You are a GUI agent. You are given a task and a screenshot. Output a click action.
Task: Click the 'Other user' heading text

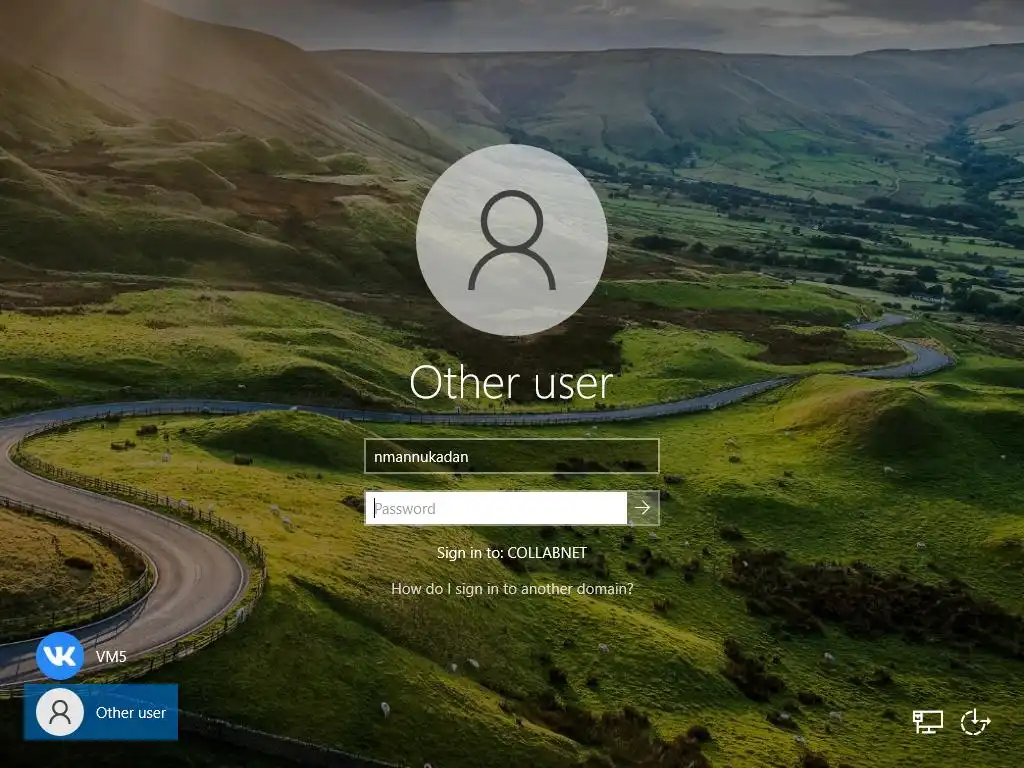coord(511,383)
